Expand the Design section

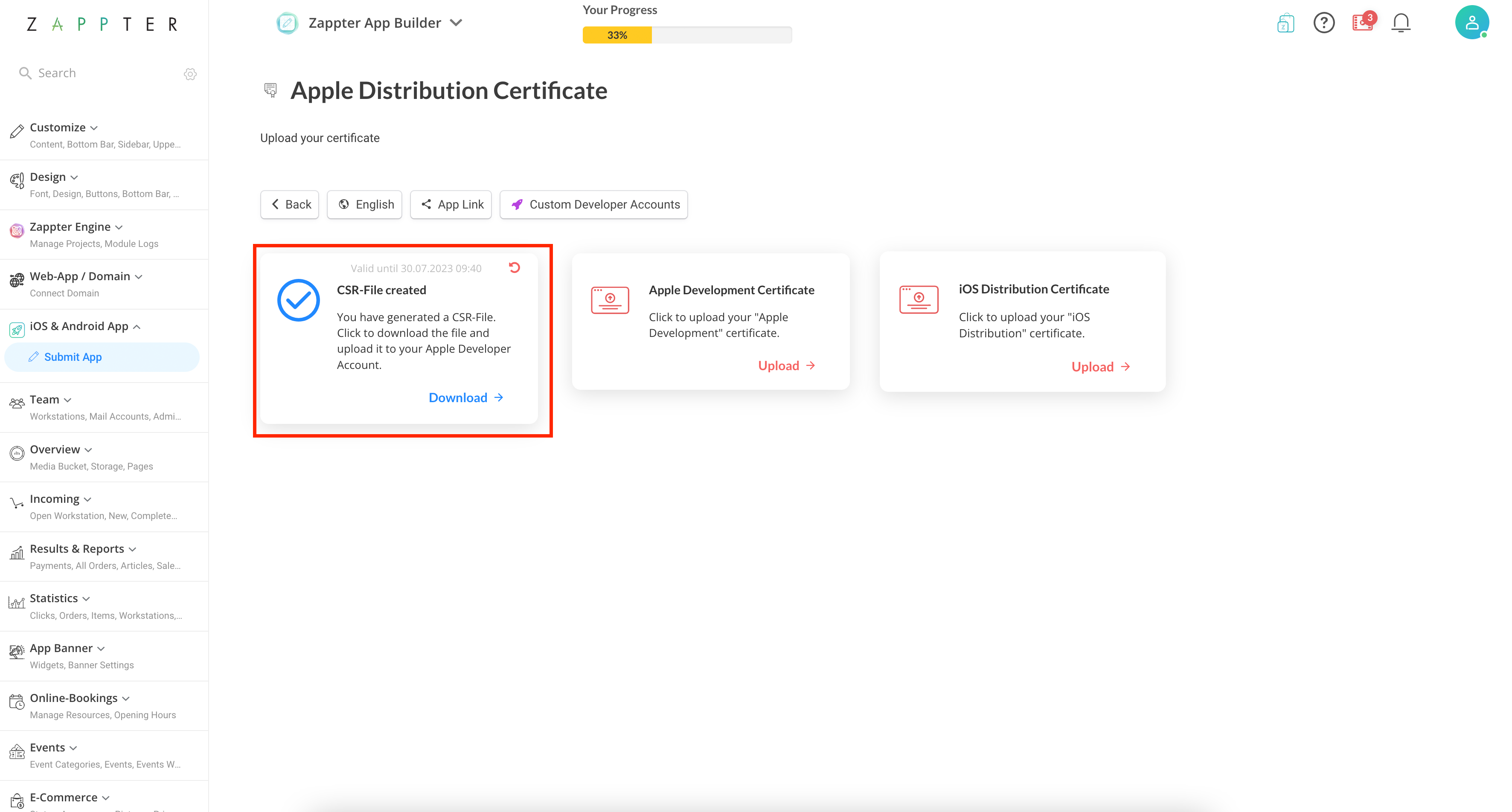(x=74, y=177)
